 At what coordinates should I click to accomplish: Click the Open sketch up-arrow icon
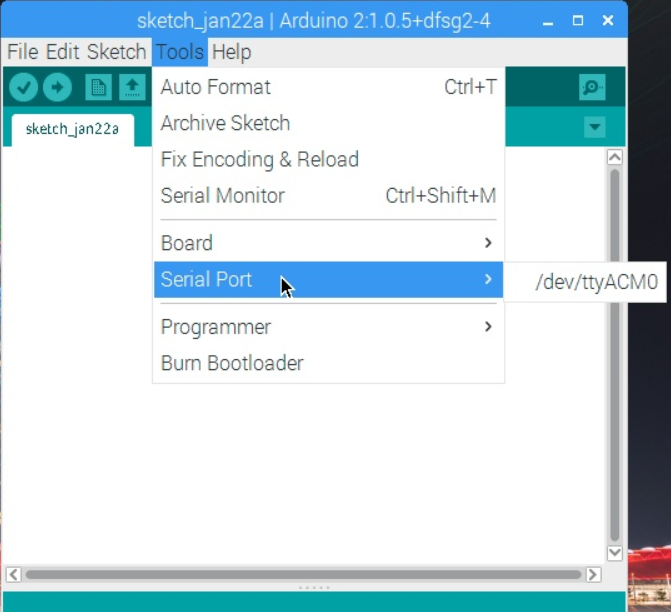pyautogui.click(x=132, y=87)
